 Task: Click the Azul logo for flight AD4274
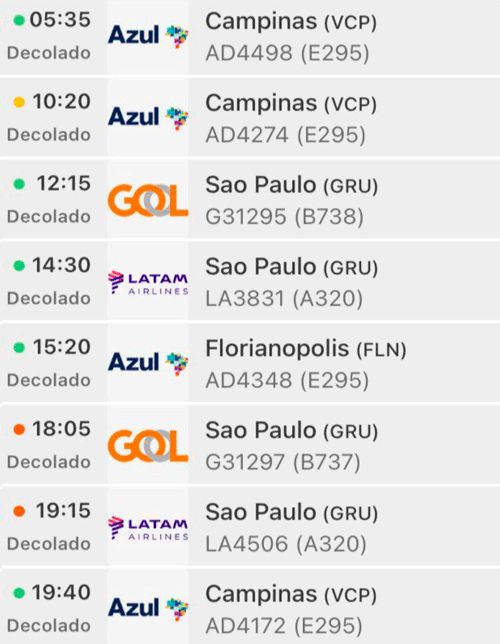point(148,117)
